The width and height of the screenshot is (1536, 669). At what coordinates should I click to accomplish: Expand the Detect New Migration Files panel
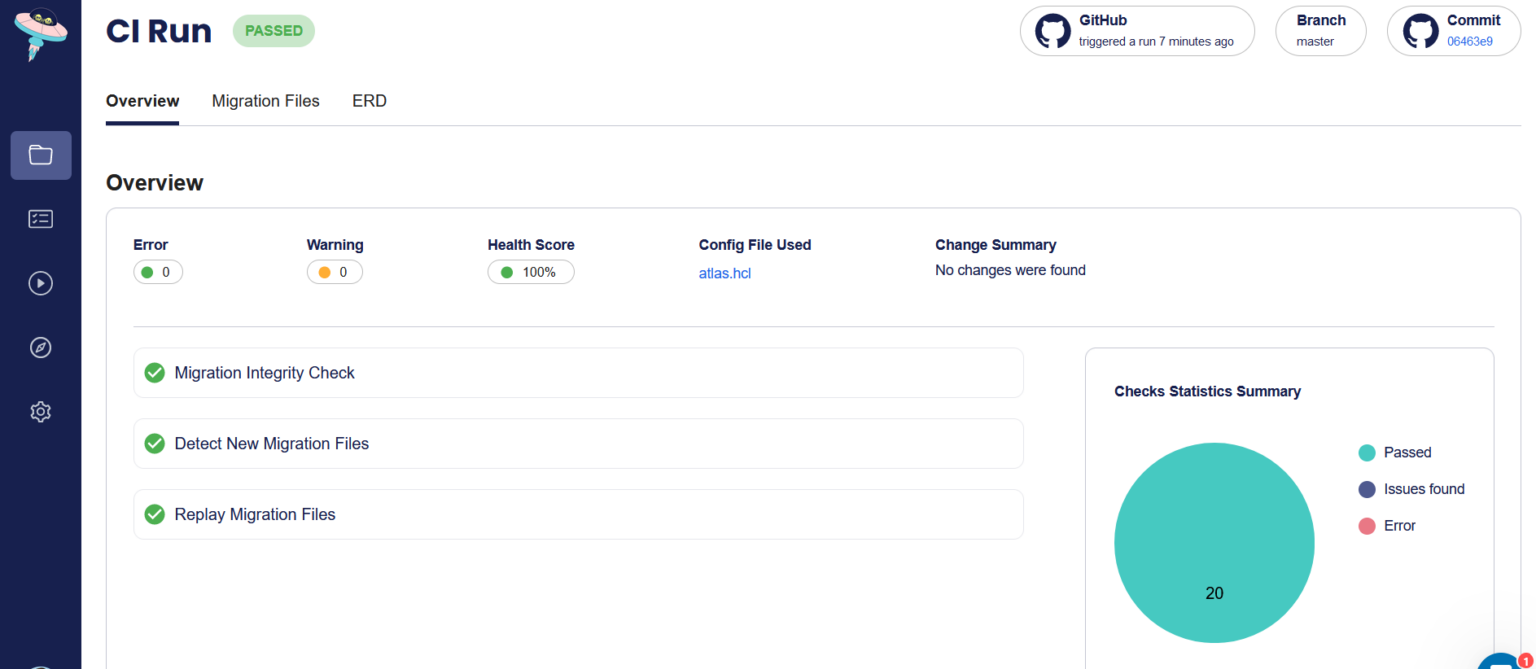pyautogui.click(x=578, y=443)
